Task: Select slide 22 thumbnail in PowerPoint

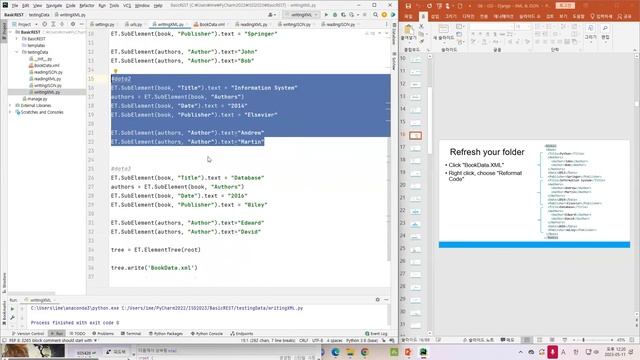Action: [x=416, y=211]
